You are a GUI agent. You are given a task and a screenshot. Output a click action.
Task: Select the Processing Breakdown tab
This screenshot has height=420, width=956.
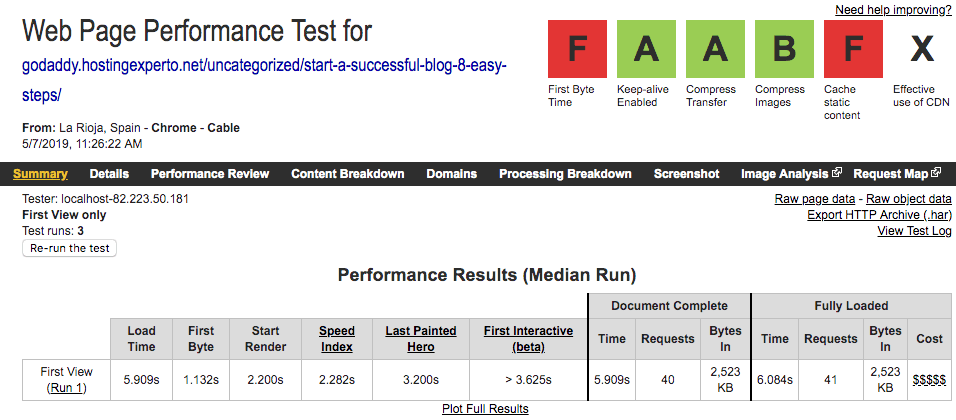coord(565,174)
